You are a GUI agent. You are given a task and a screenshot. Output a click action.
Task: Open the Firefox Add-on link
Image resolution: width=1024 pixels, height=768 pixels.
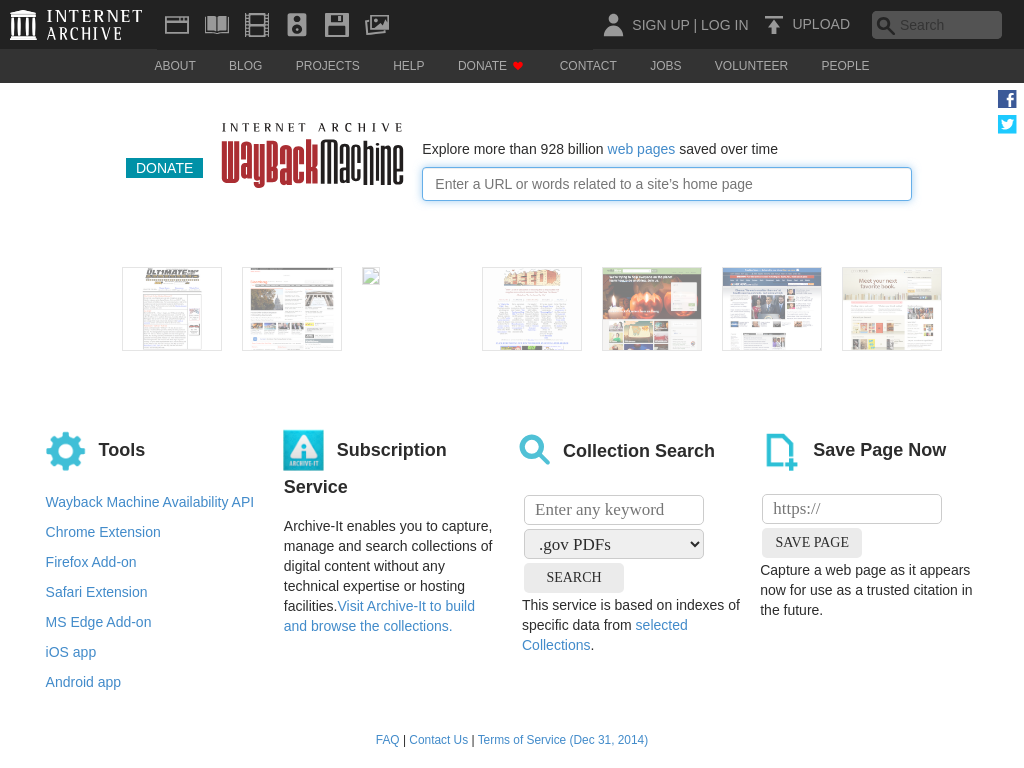click(x=91, y=562)
